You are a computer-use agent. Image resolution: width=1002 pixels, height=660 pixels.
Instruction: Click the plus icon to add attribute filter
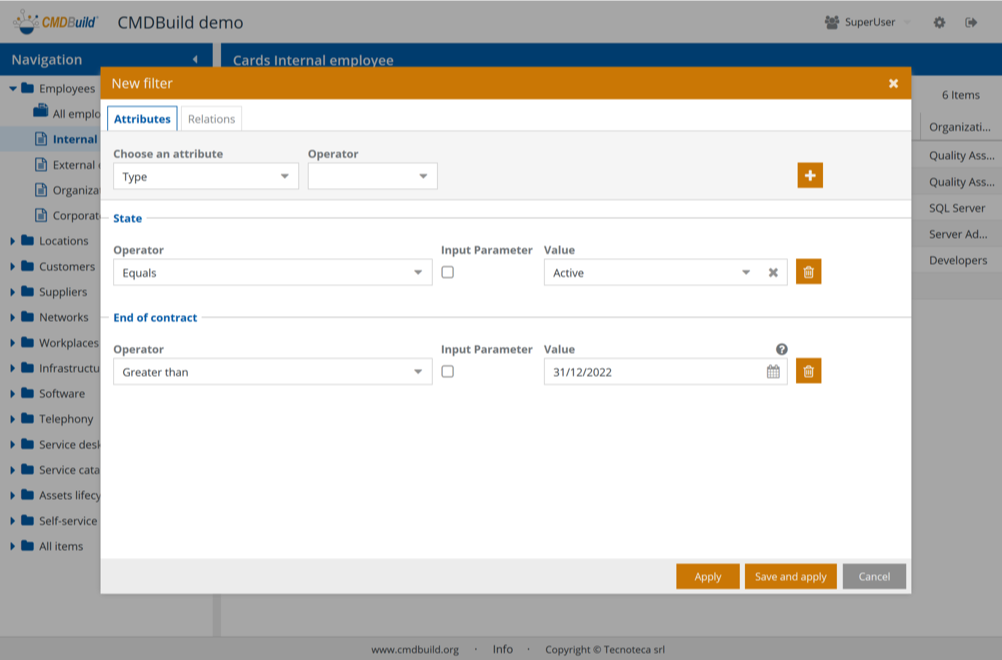(x=809, y=176)
